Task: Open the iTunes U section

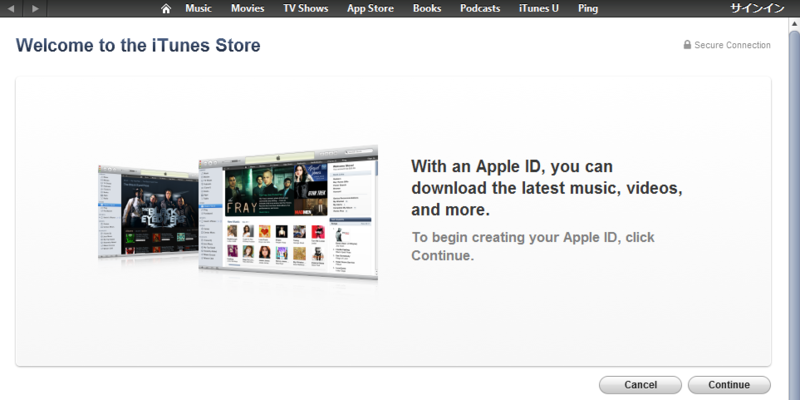Action: coord(539,8)
